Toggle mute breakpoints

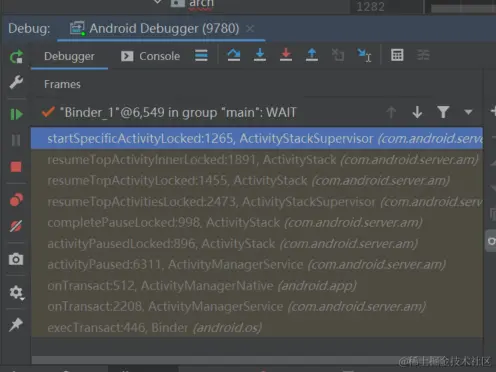[16, 226]
